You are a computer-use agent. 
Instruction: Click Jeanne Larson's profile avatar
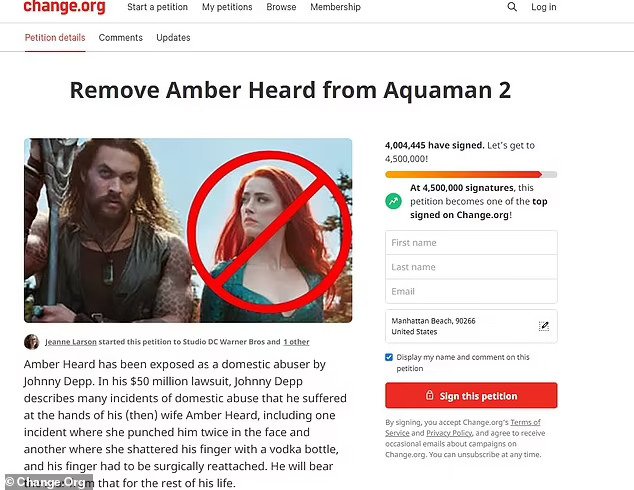(x=32, y=342)
